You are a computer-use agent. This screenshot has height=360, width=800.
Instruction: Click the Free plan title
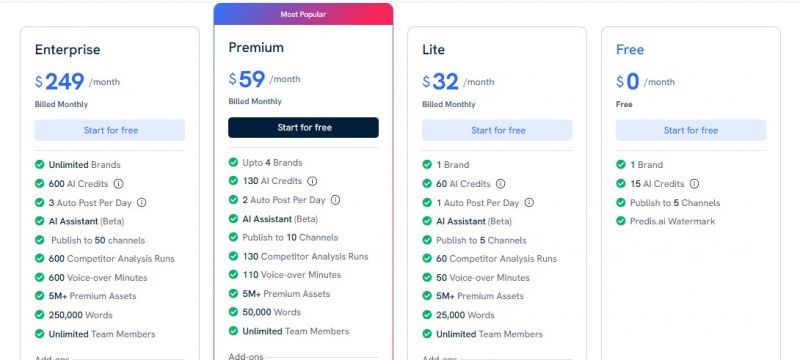click(630, 49)
